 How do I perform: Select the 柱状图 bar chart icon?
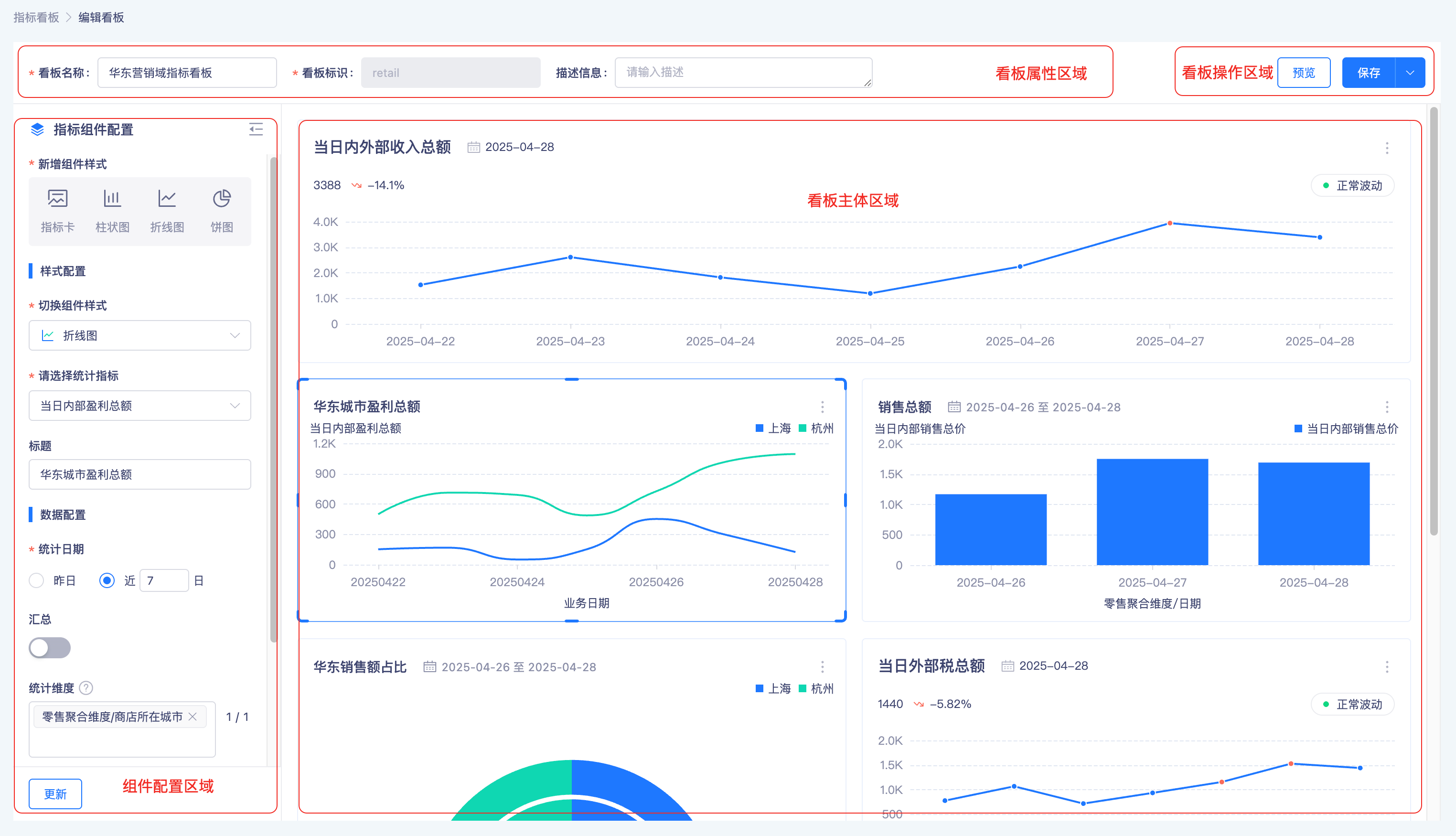tap(112, 210)
